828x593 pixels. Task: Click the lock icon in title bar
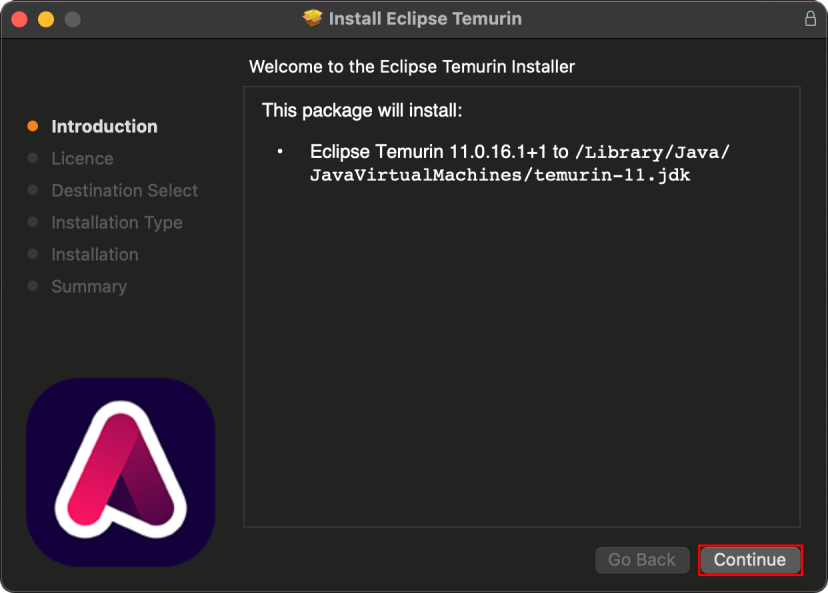tap(810, 19)
